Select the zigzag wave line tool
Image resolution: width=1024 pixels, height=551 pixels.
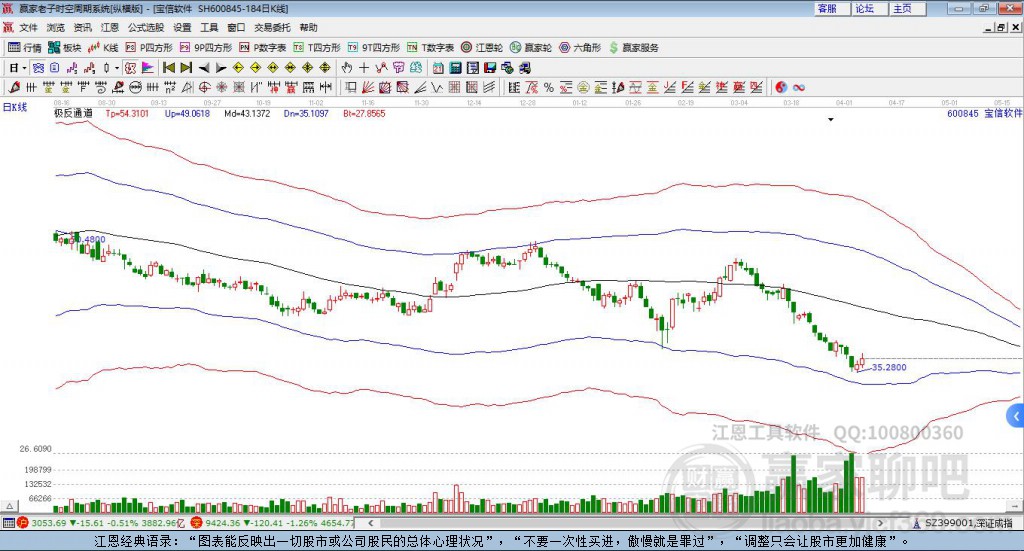pyautogui.click(x=437, y=87)
